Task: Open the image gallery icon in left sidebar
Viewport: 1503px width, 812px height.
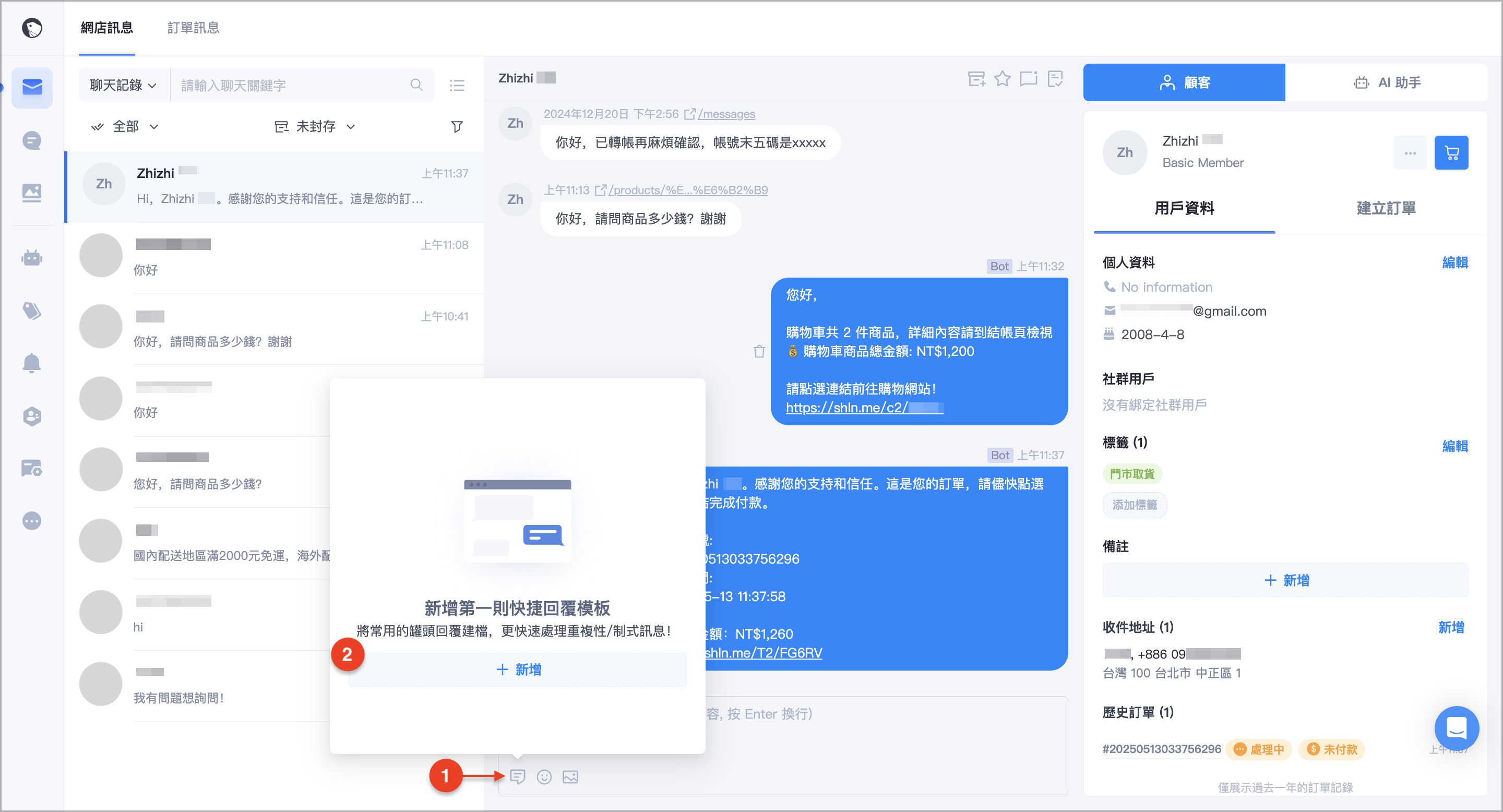Action: [32, 193]
